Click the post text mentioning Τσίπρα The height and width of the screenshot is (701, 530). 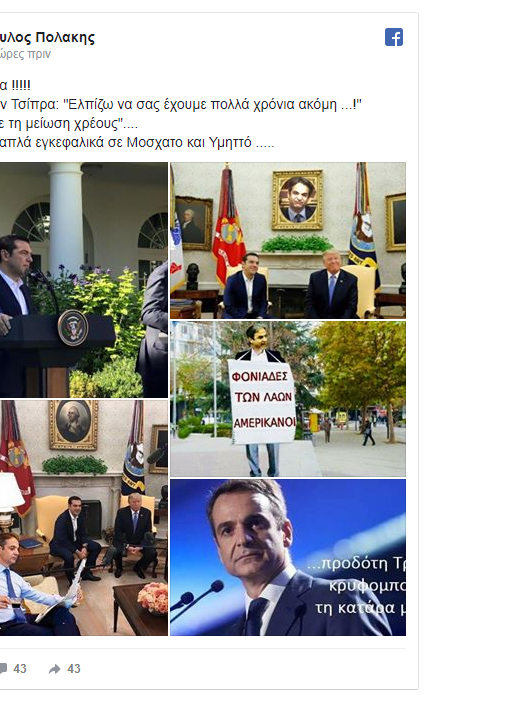181,105
